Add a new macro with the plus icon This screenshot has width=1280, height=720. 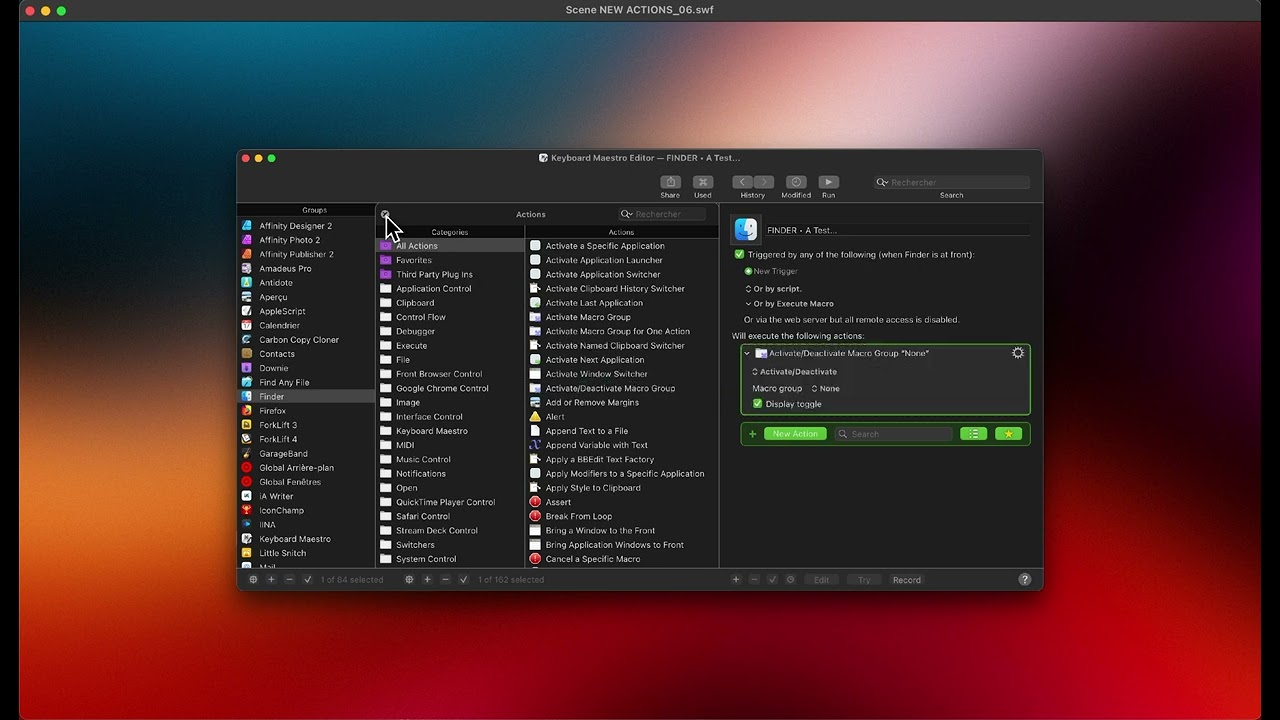coord(427,580)
